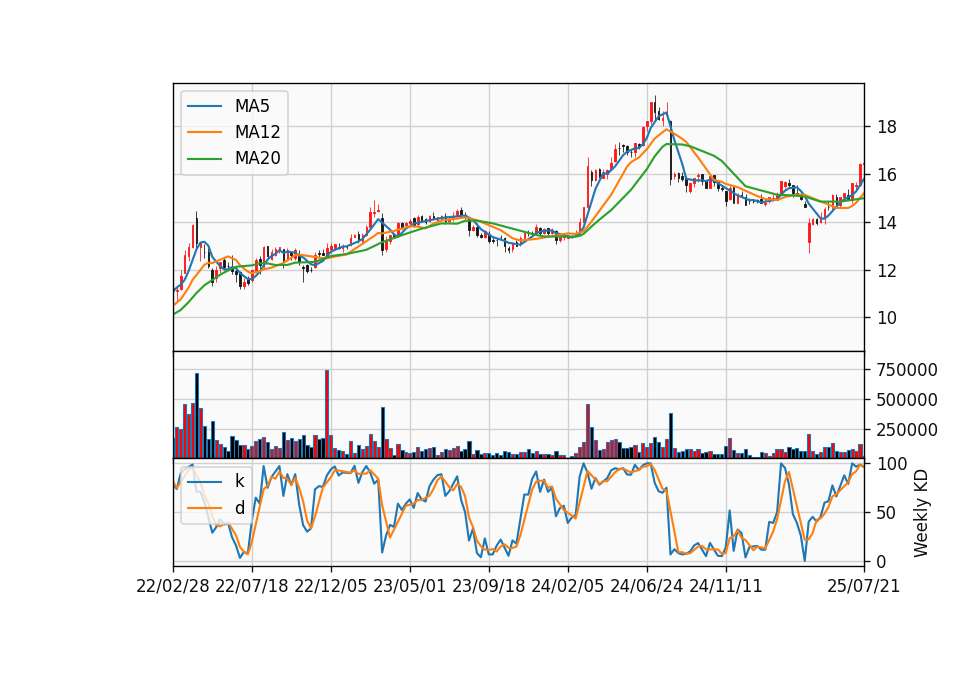This screenshot has width=960, height=690.
Task: Click the 24/06/24 date label
Action: coord(647,586)
